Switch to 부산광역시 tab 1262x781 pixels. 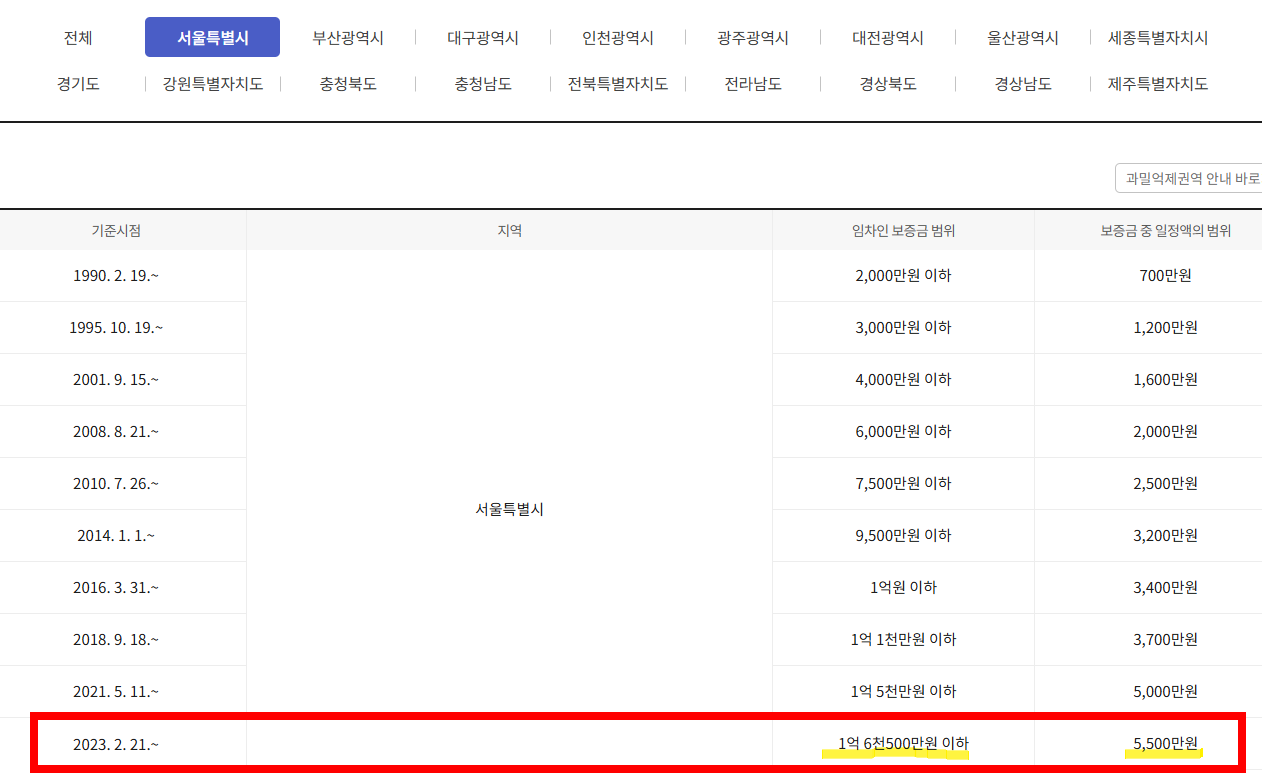point(348,38)
